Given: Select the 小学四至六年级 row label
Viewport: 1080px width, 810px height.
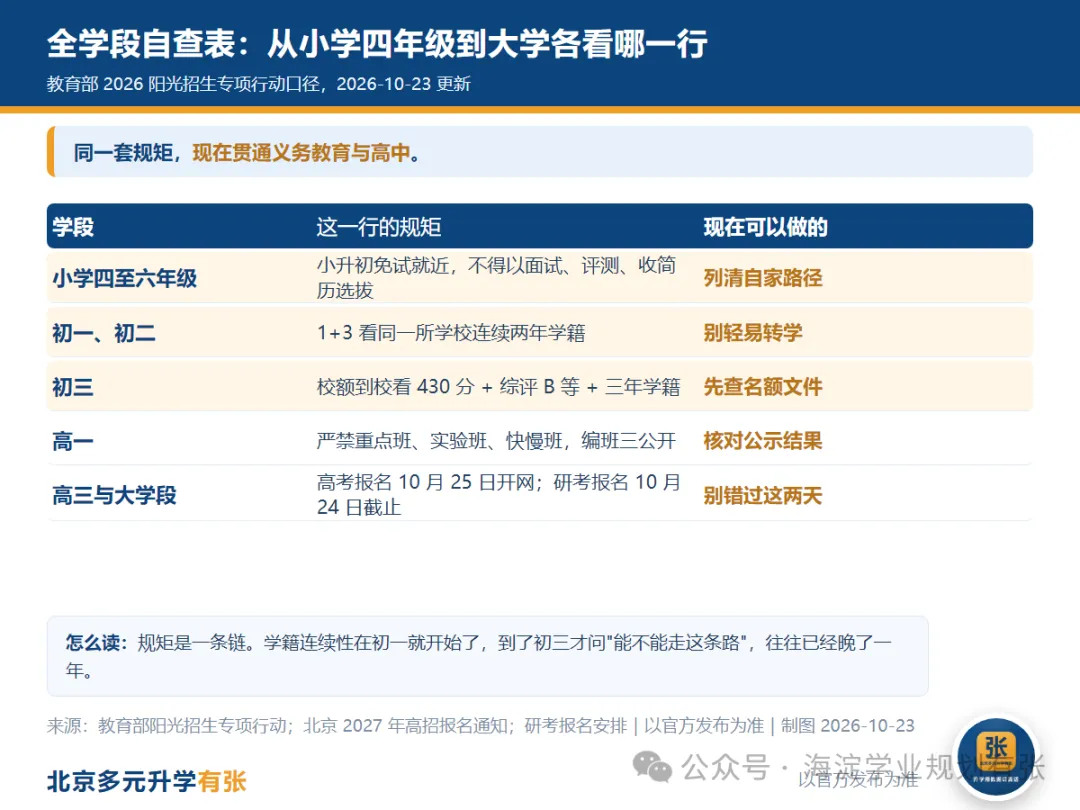Looking at the screenshot, I should [125, 278].
